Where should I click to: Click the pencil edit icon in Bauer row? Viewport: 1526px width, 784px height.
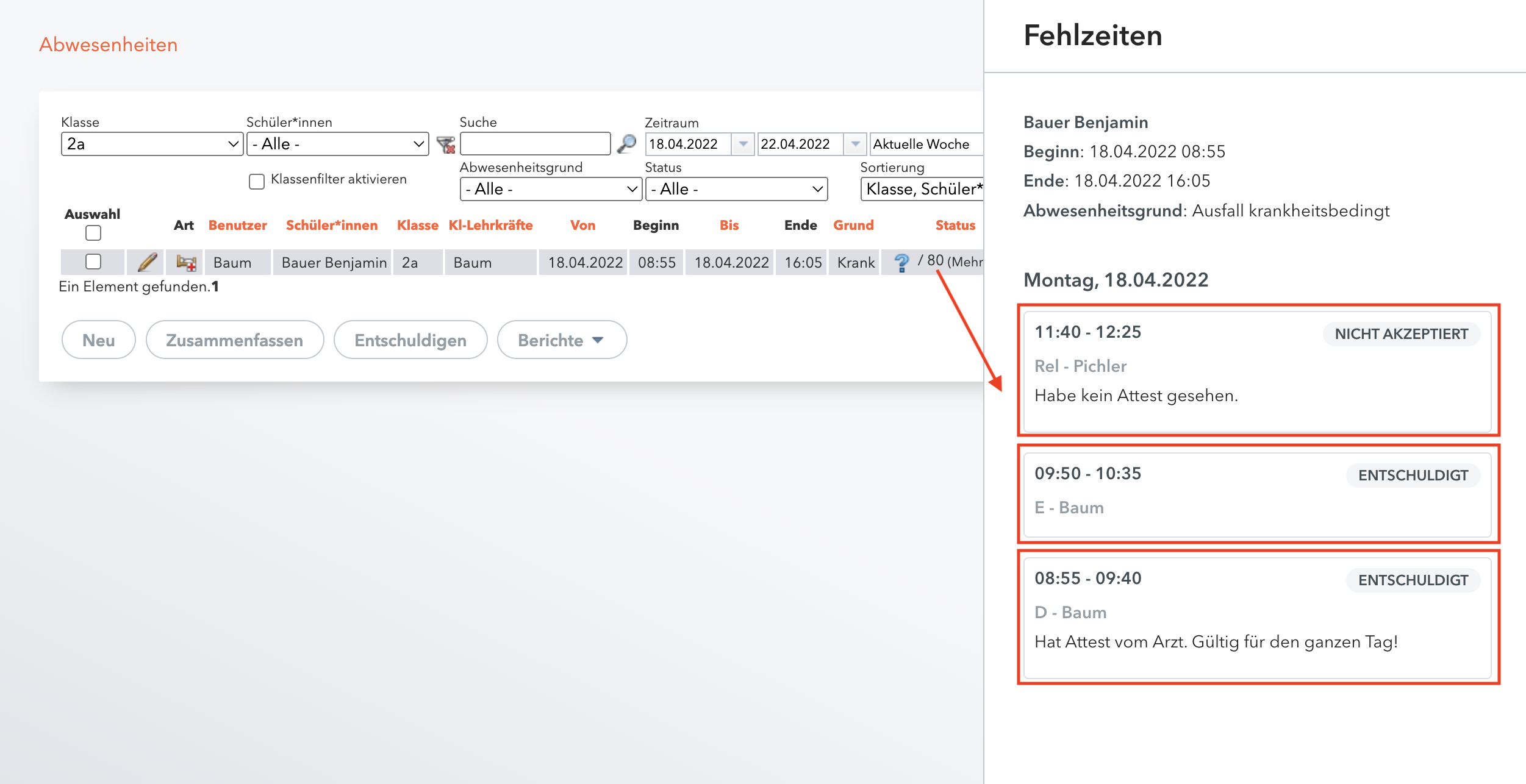pyautogui.click(x=147, y=262)
